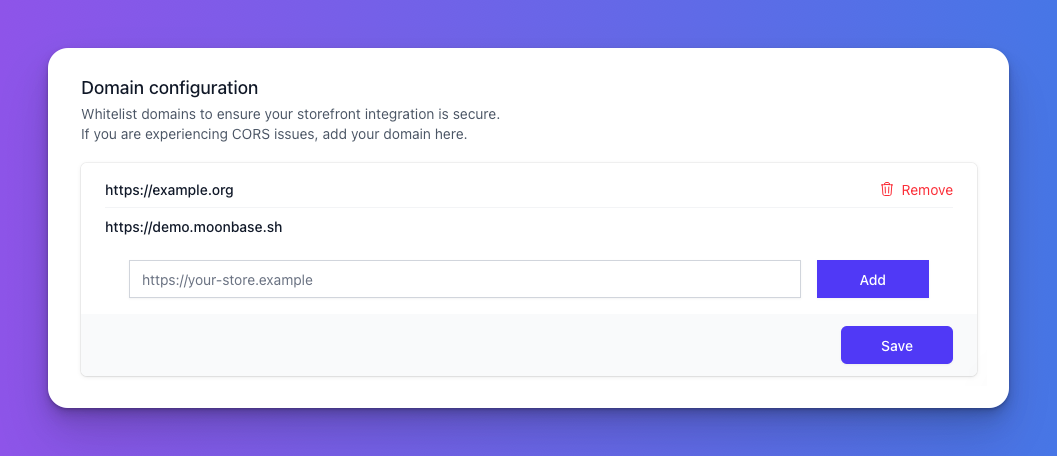Save the domain configuration
1057x456 pixels.
click(x=897, y=345)
